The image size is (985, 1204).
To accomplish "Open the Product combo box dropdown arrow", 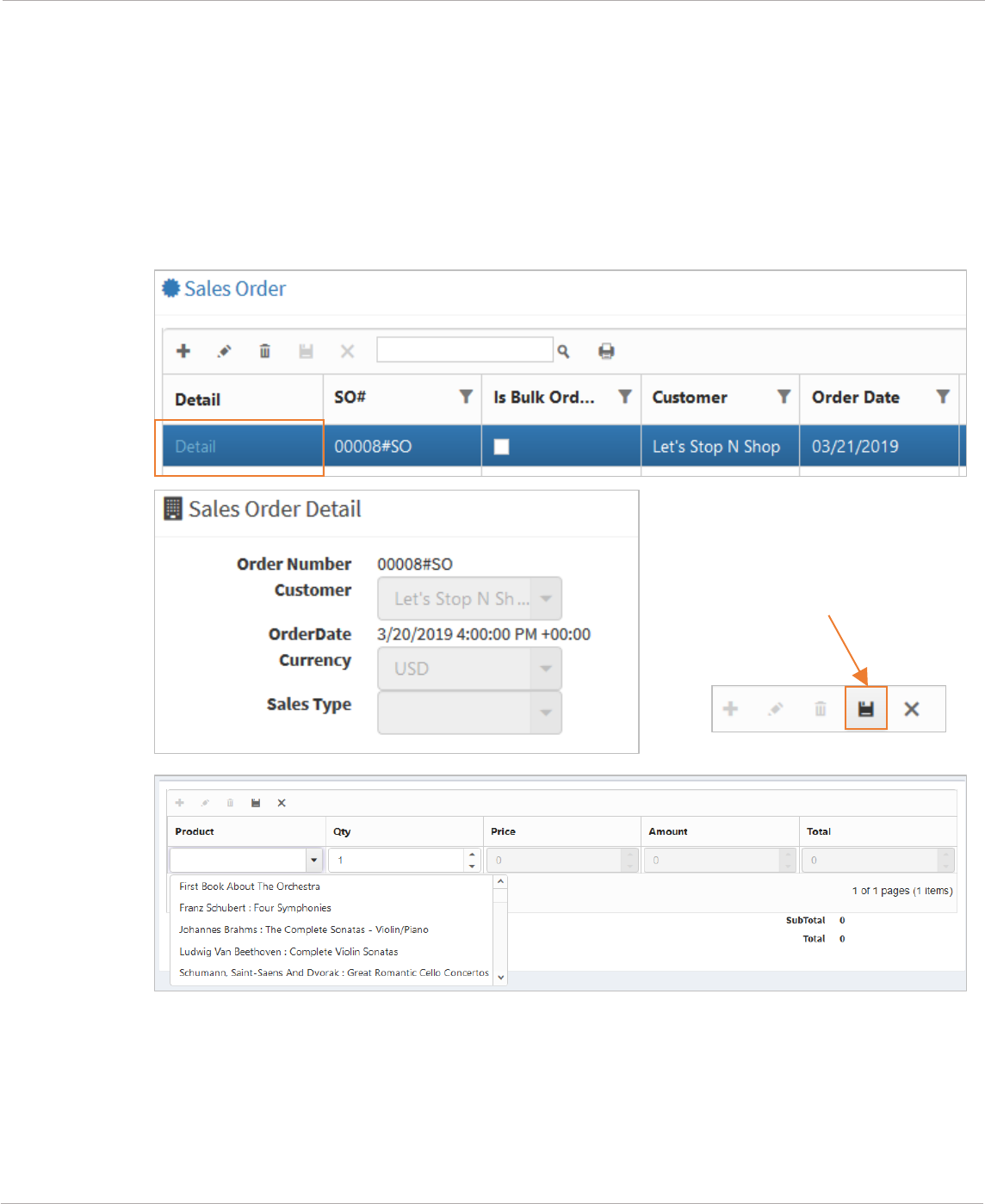I will coord(314,860).
